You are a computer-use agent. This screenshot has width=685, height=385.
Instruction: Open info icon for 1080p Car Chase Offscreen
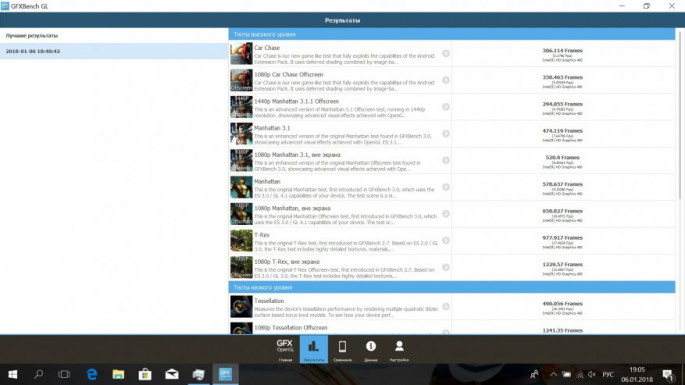click(446, 80)
